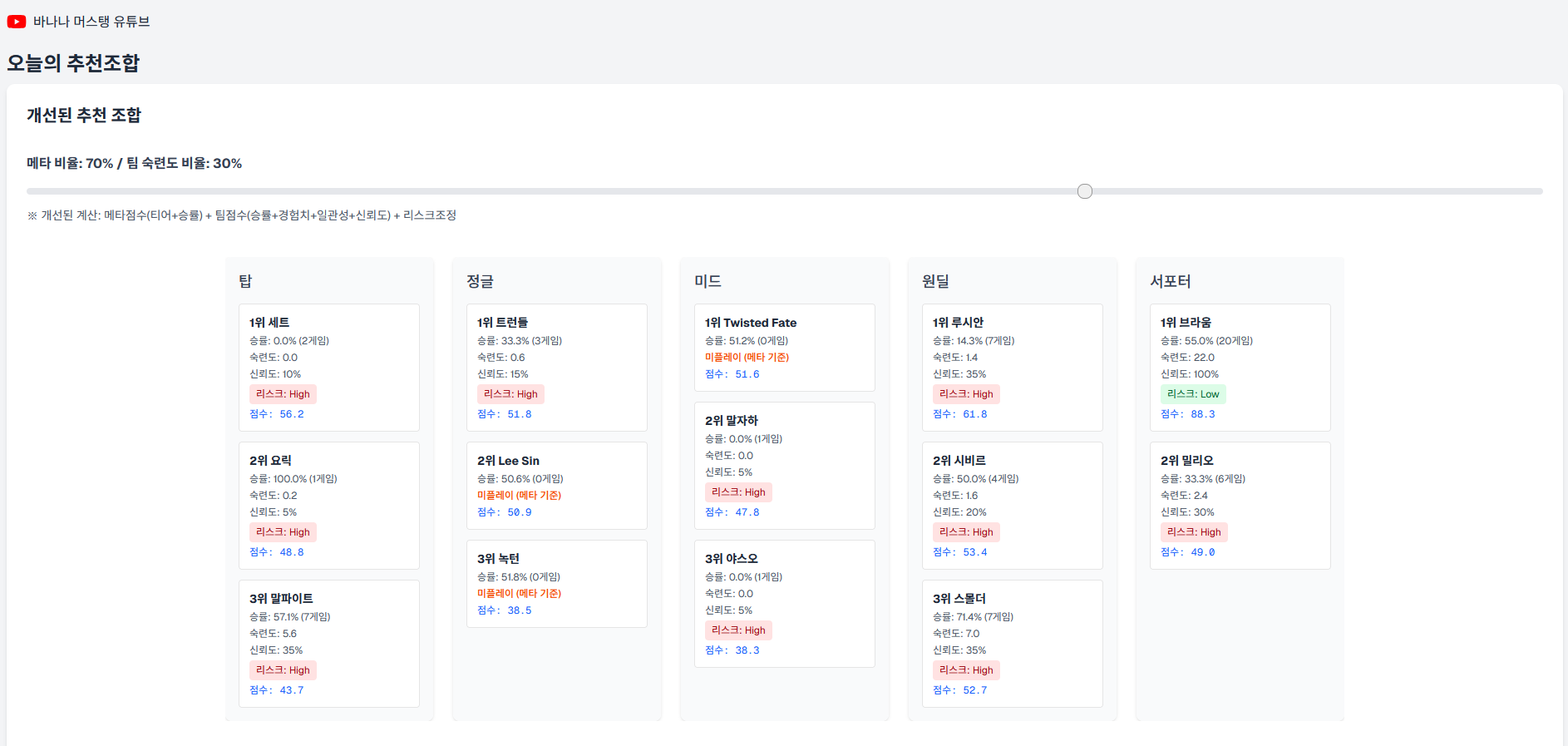Click the 2위 Lee Sin champion name
Viewport: 1568px width, 746px height.
coord(508,461)
